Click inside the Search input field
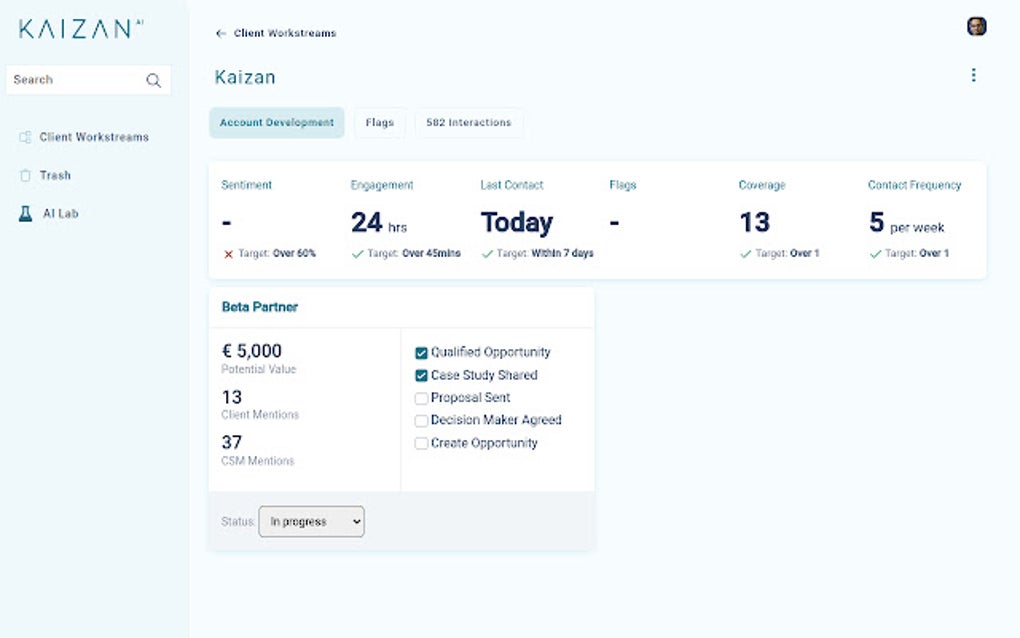Screen dimensions: 1020x638 [x=75, y=79]
